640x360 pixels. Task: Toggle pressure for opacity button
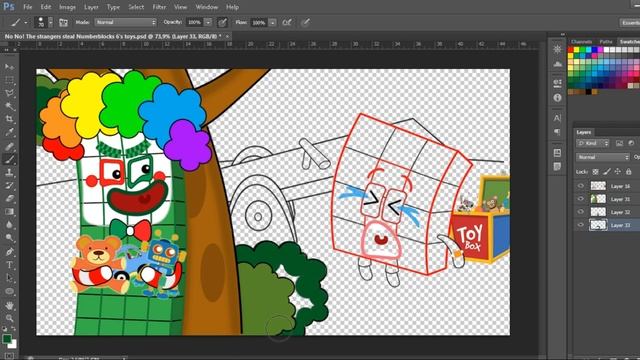tap(222, 22)
